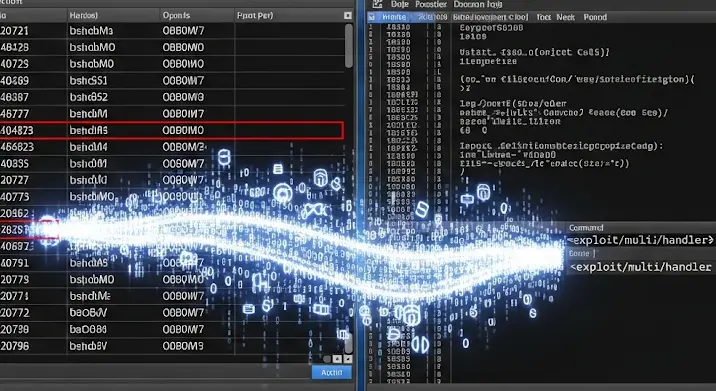
Task: Select the row numbered 20779
Action: (x=172, y=280)
